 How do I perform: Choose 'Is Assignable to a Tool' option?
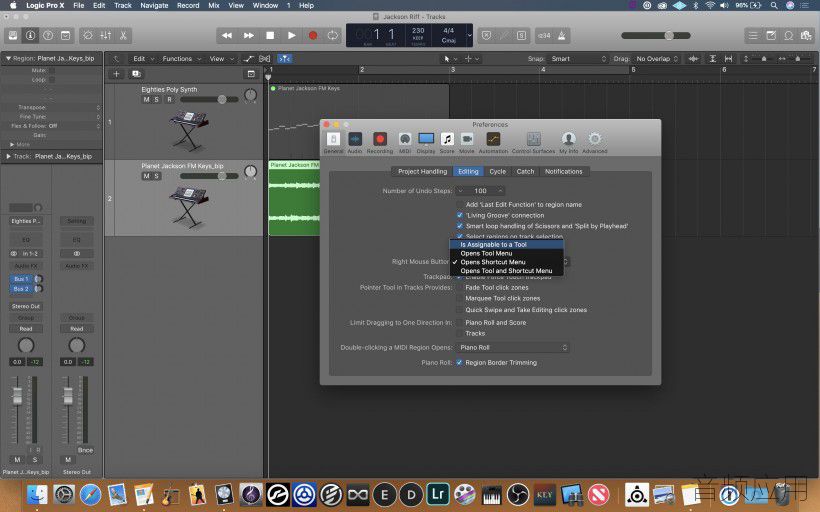click(x=507, y=244)
